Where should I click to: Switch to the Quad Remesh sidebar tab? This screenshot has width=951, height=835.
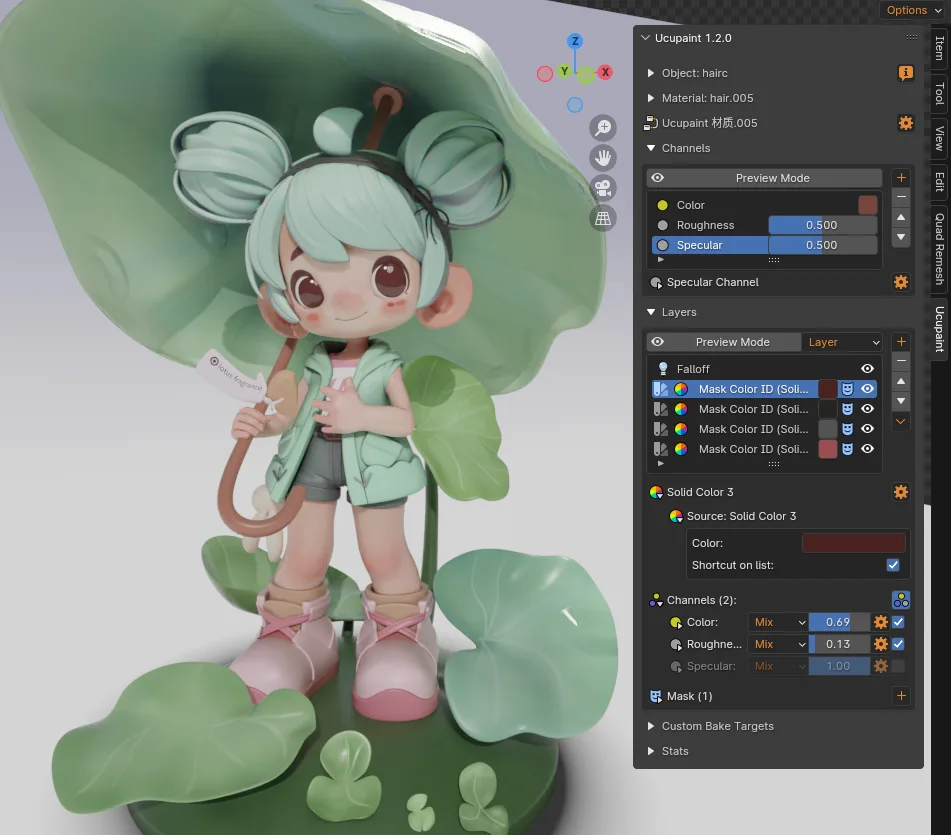point(939,249)
